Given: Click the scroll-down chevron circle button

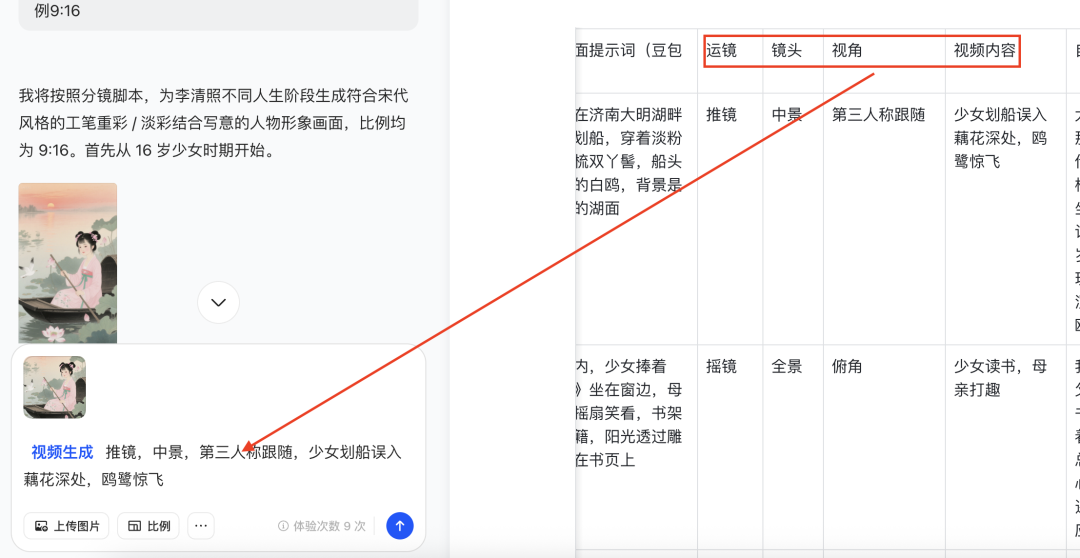Looking at the screenshot, I should coord(218,302).
